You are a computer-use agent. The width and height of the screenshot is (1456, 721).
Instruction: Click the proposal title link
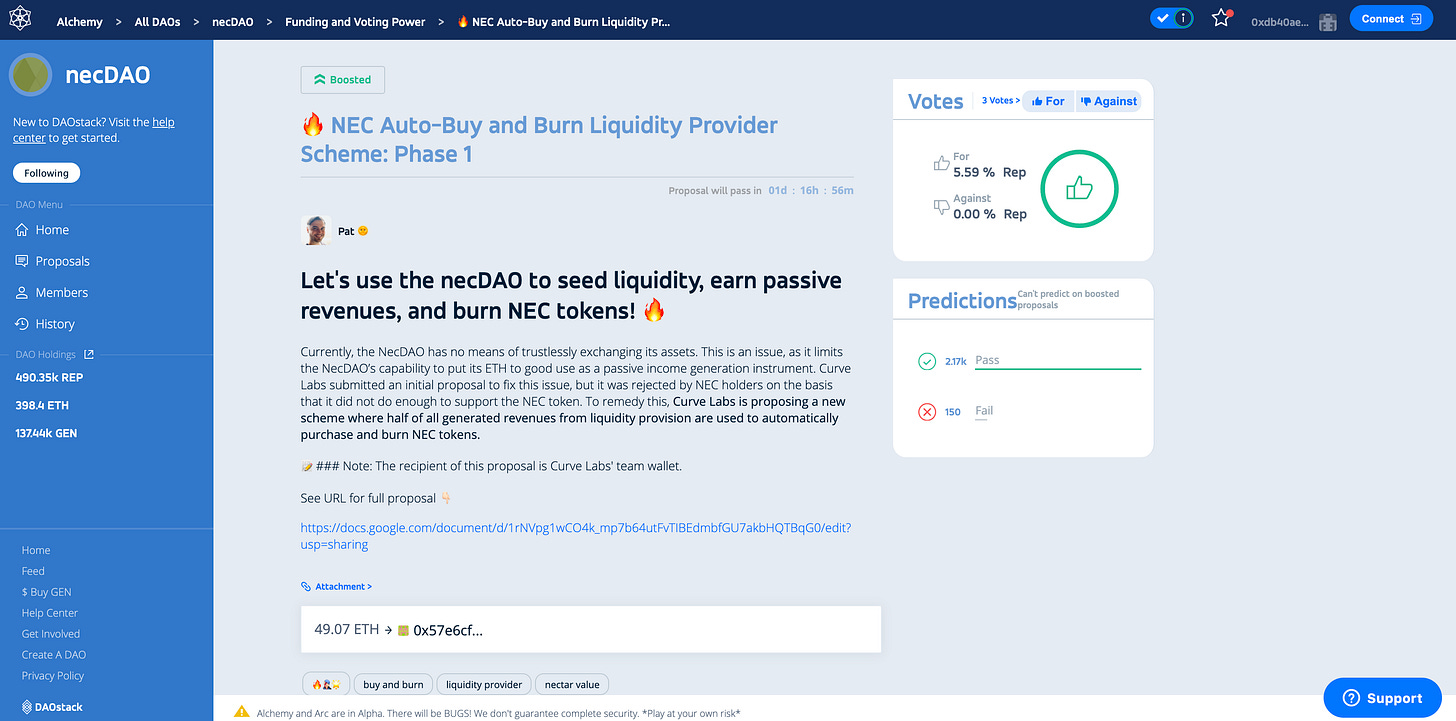539,140
